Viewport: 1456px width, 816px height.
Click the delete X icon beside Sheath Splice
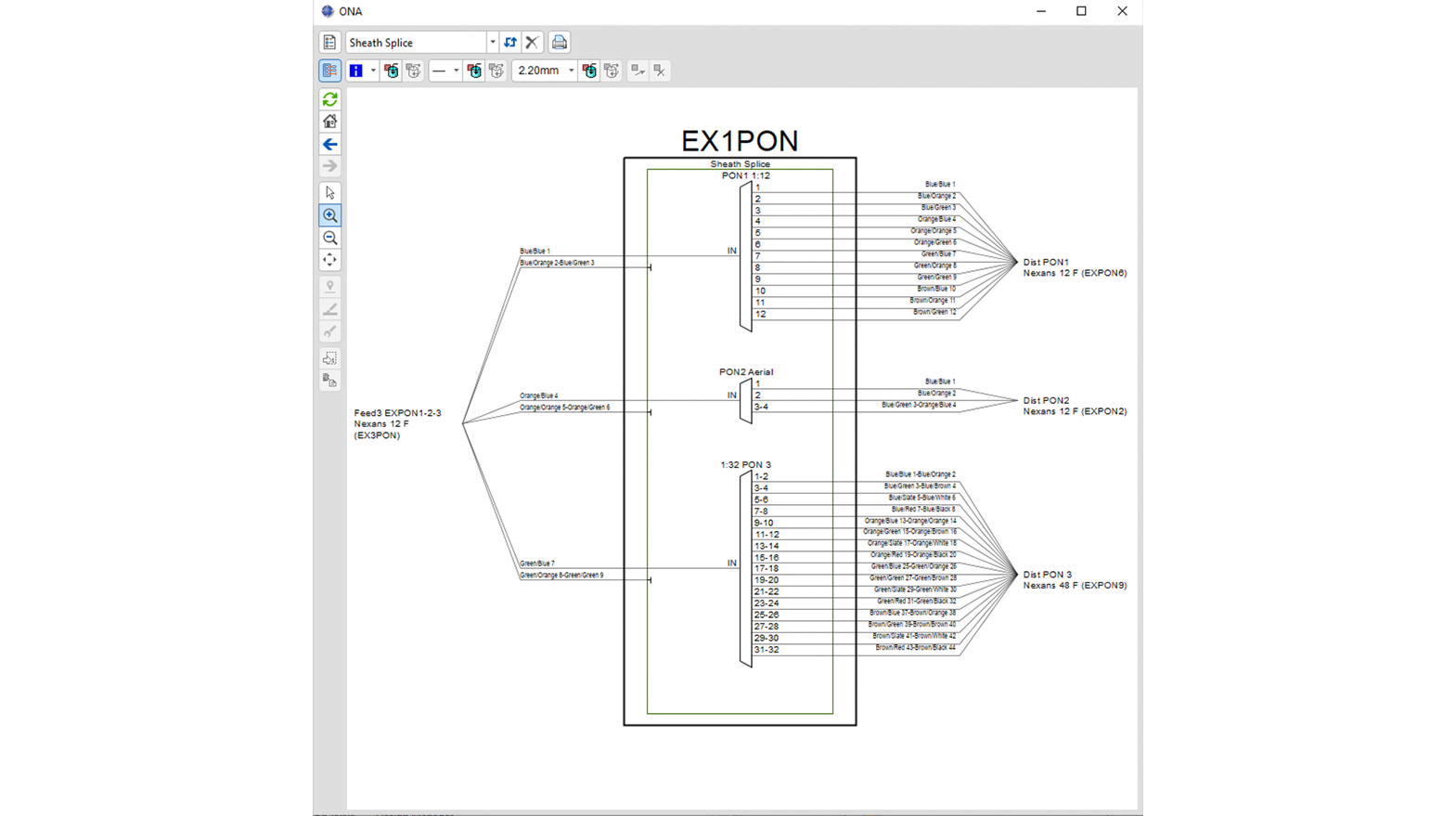532,43
